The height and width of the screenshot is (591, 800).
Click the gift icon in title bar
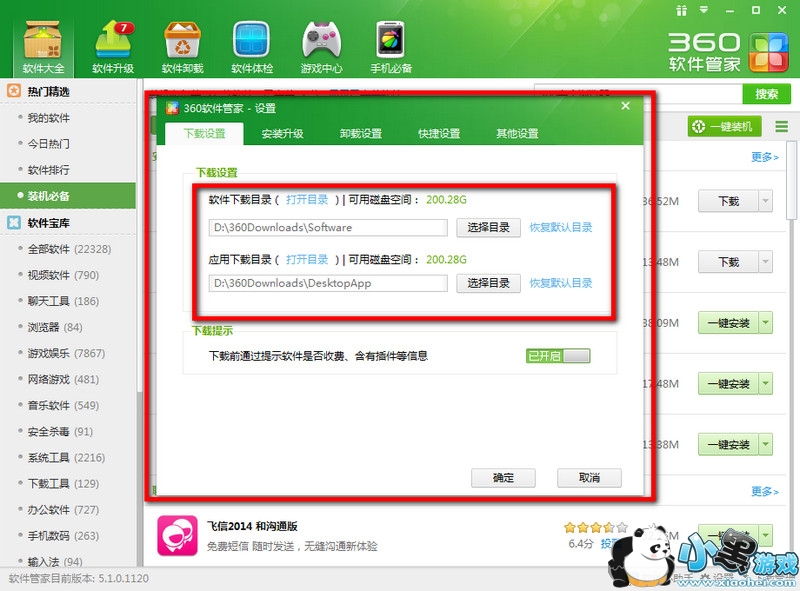coord(682,10)
